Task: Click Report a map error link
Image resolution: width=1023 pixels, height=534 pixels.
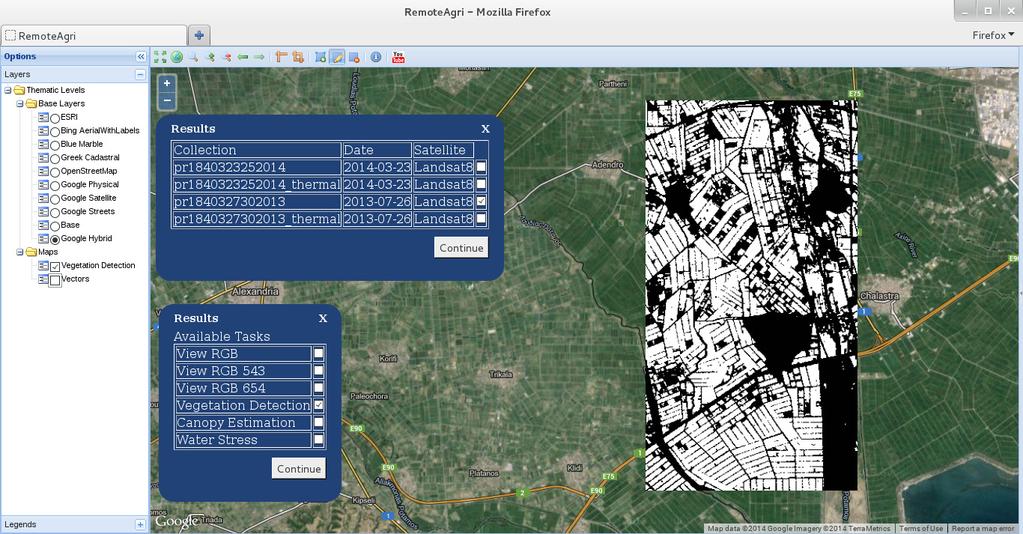Action: tap(983, 529)
